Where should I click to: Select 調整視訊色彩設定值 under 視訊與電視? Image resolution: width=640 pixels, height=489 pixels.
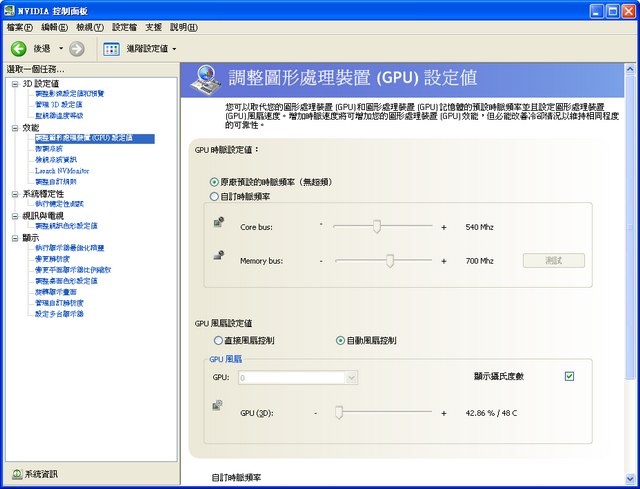pos(66,226)
